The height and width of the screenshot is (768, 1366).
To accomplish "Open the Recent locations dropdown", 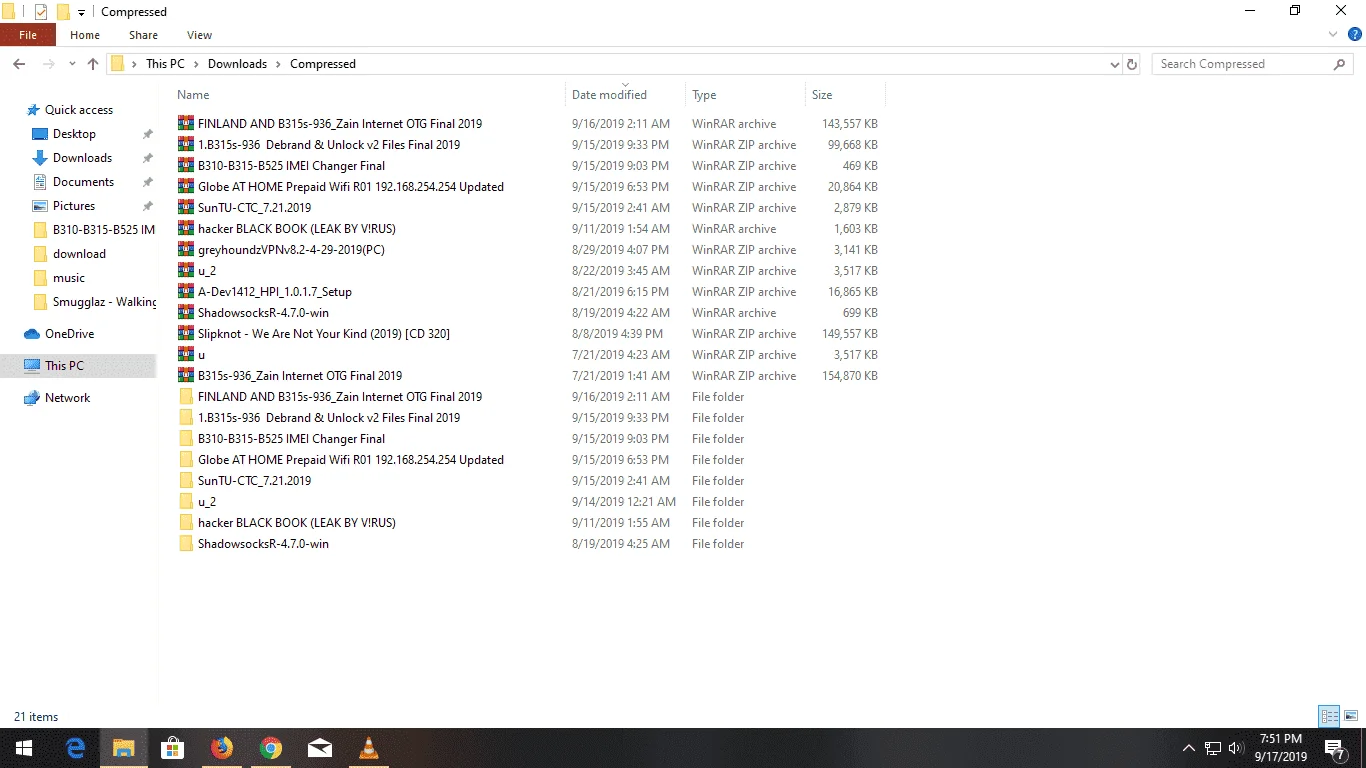I will tap(72, 64).
